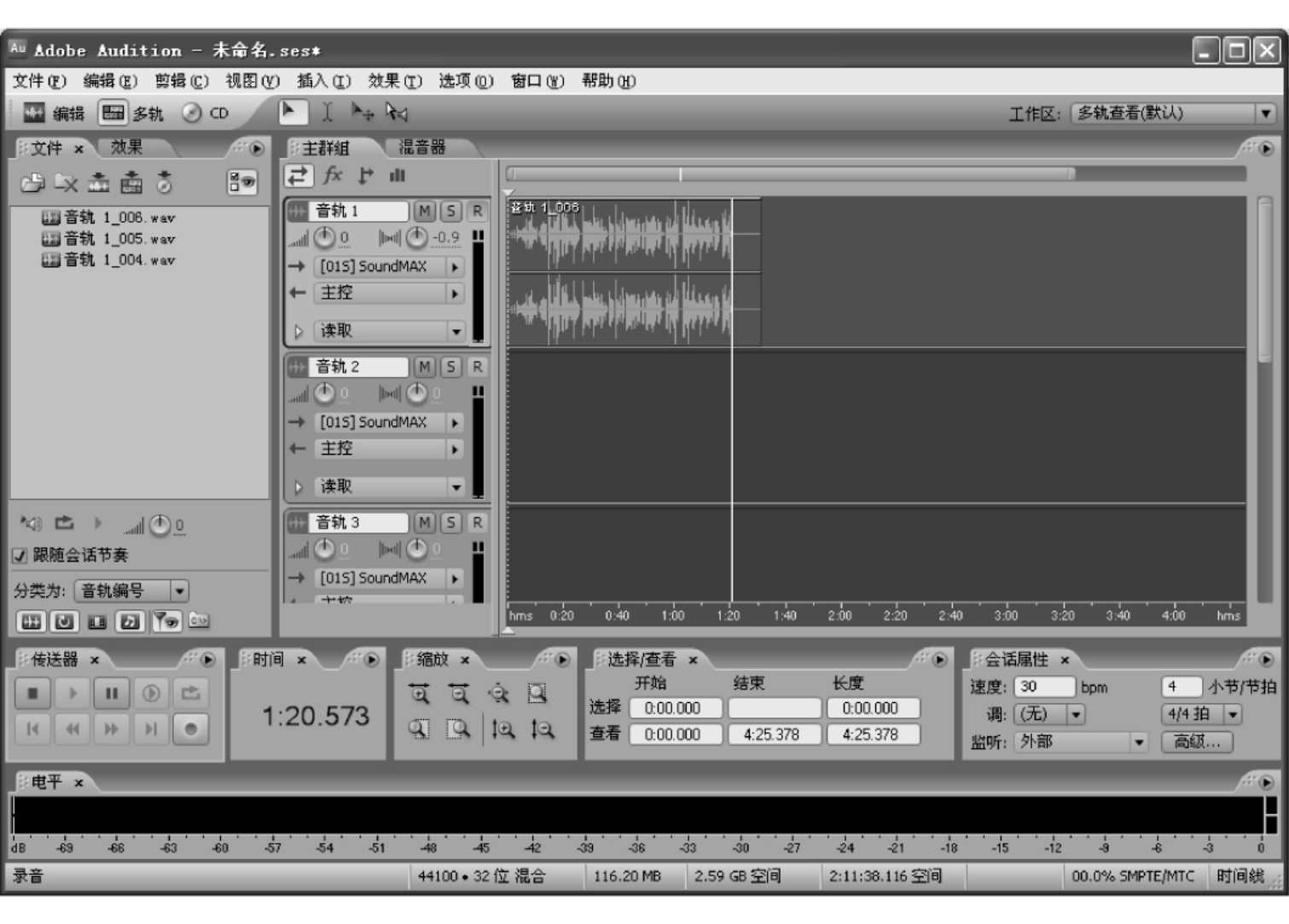
Task: Open the 帮助 menu
Action: (x=608, y=81)
